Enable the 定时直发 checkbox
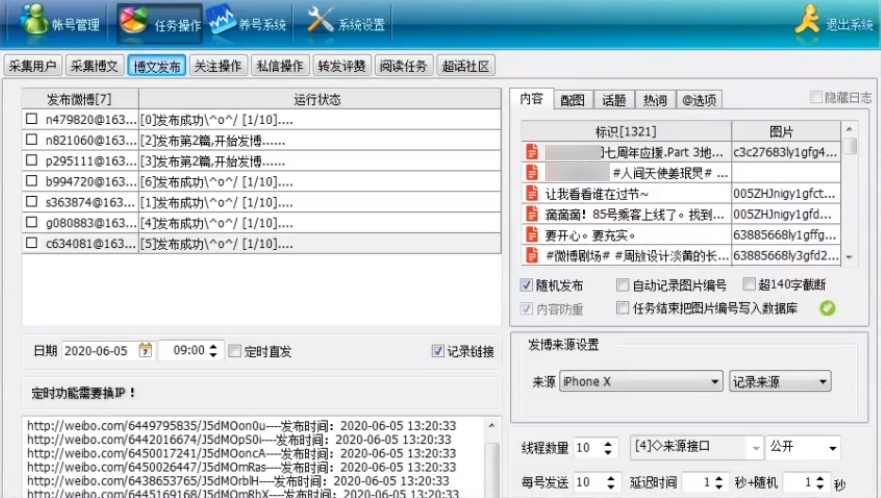Screen dimensions: 881x498 235,351
